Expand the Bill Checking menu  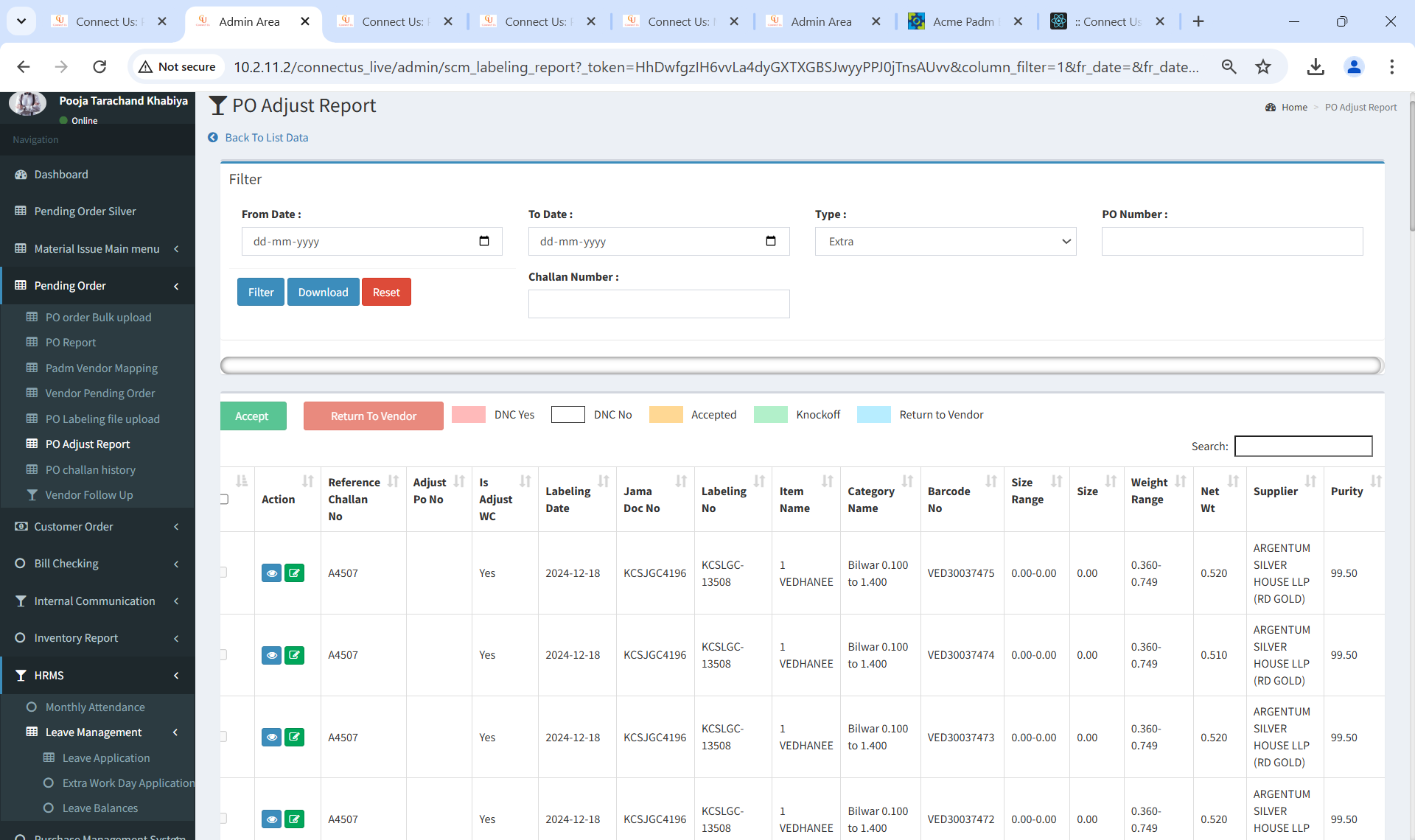tap(97, 564)
